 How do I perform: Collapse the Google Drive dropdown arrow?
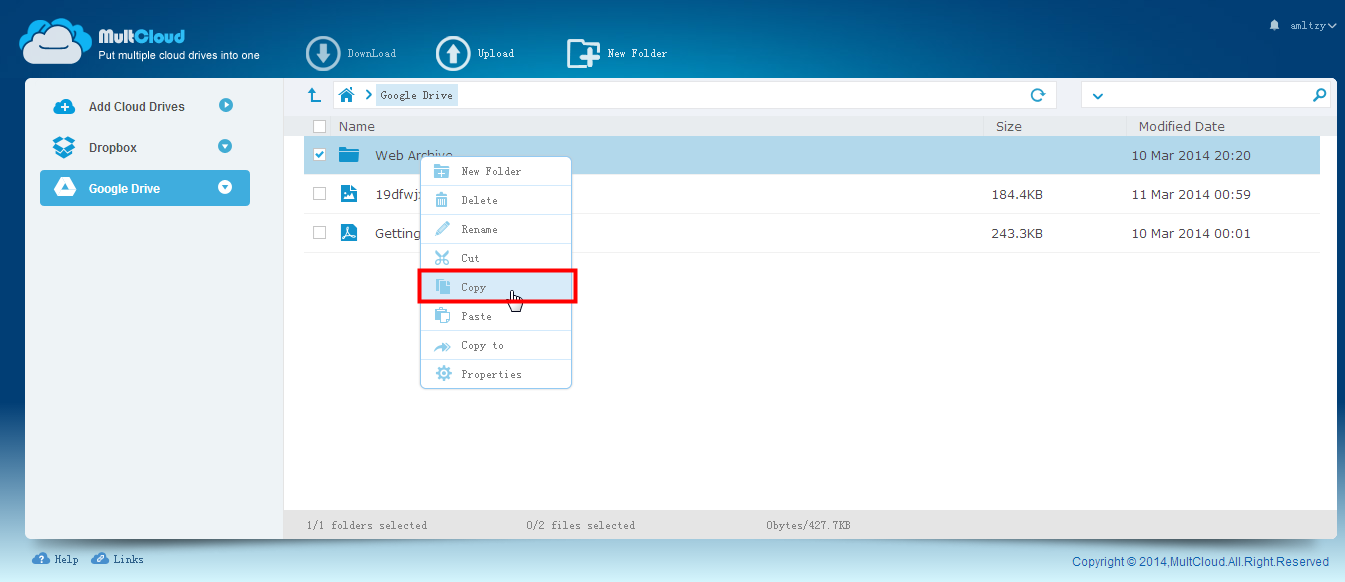(225, 187)
